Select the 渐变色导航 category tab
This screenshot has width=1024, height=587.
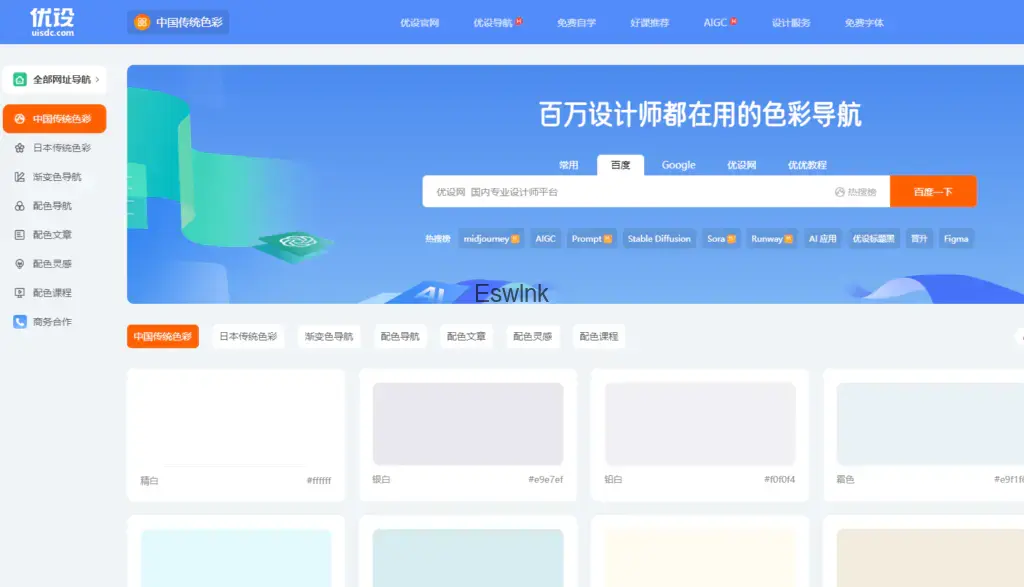click(329, 337)
